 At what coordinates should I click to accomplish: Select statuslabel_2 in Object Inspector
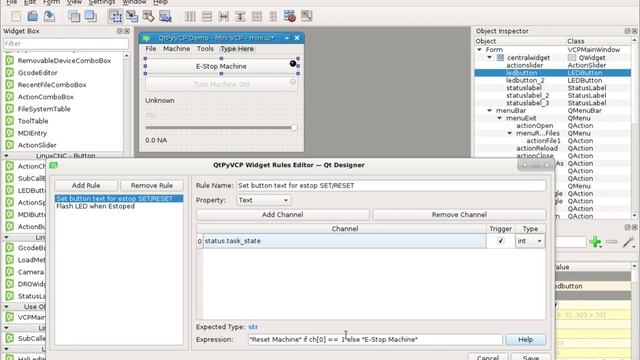(528, 96)
